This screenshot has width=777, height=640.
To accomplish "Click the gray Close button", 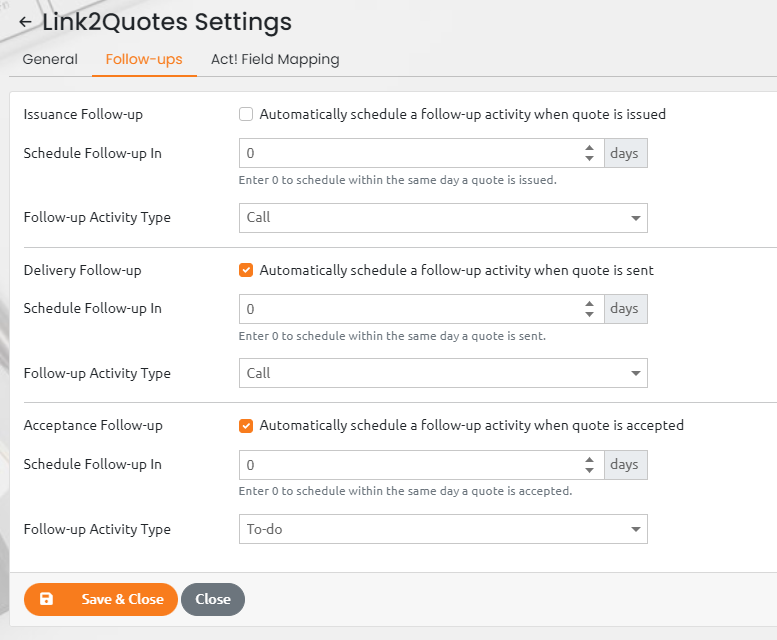I will click(213, 599).
